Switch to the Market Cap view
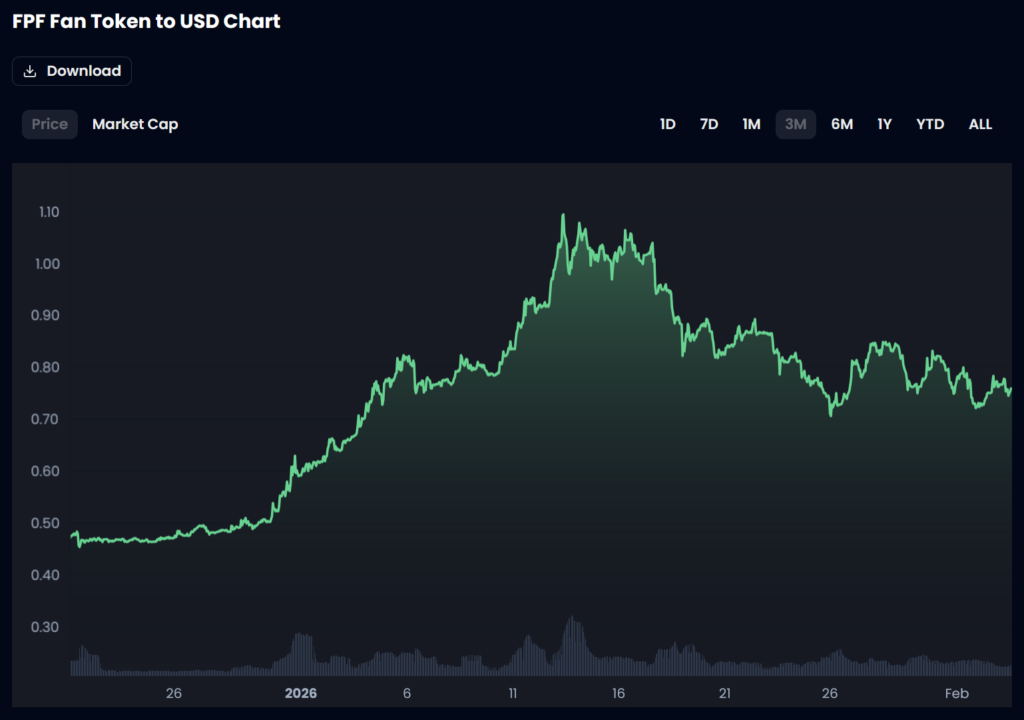The height and width of the screenshot is (720, 1024). pos(135,124)
